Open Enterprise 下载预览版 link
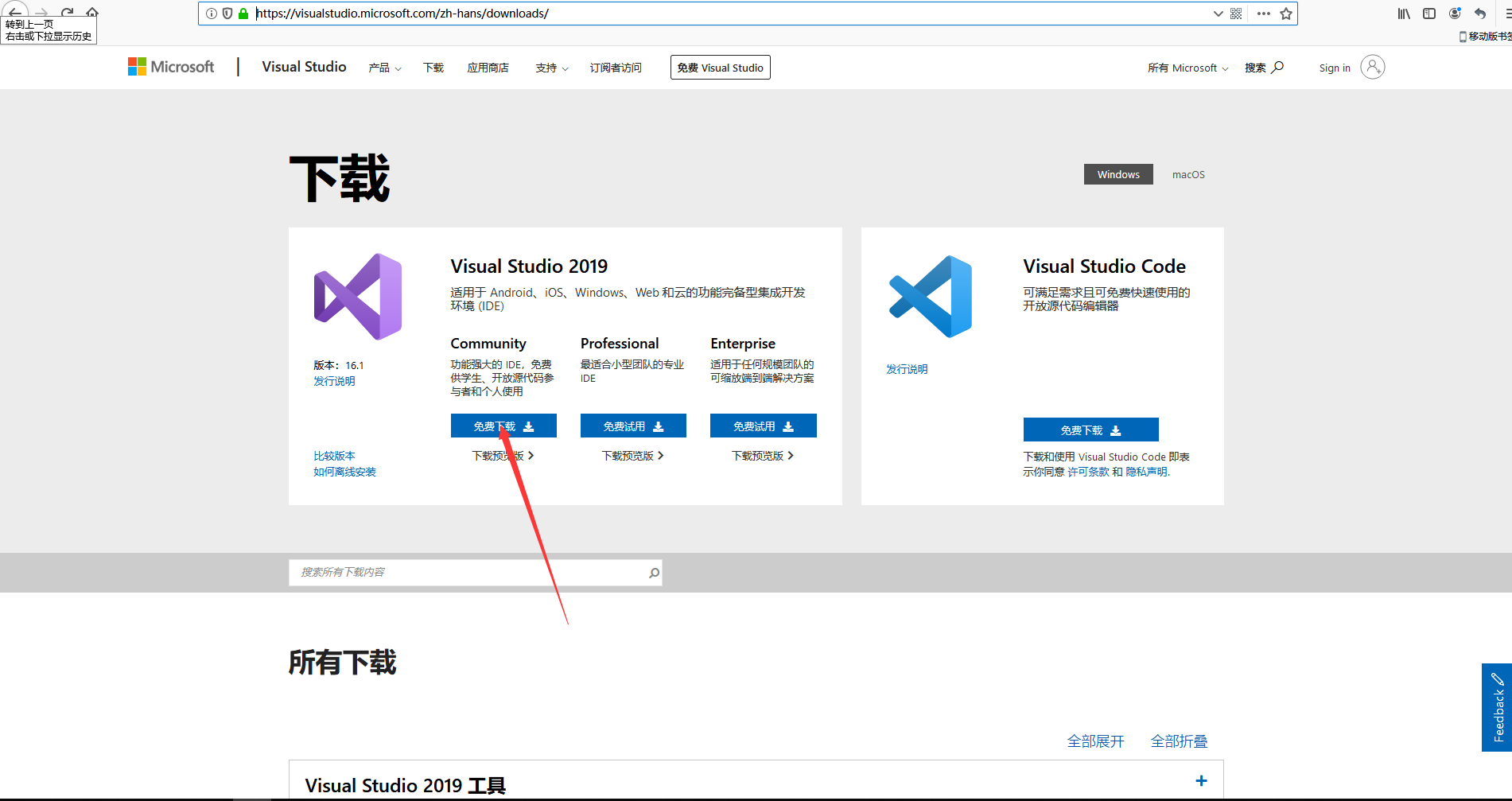The height and width of the screenshot is (801, 1512). (763, 456)
